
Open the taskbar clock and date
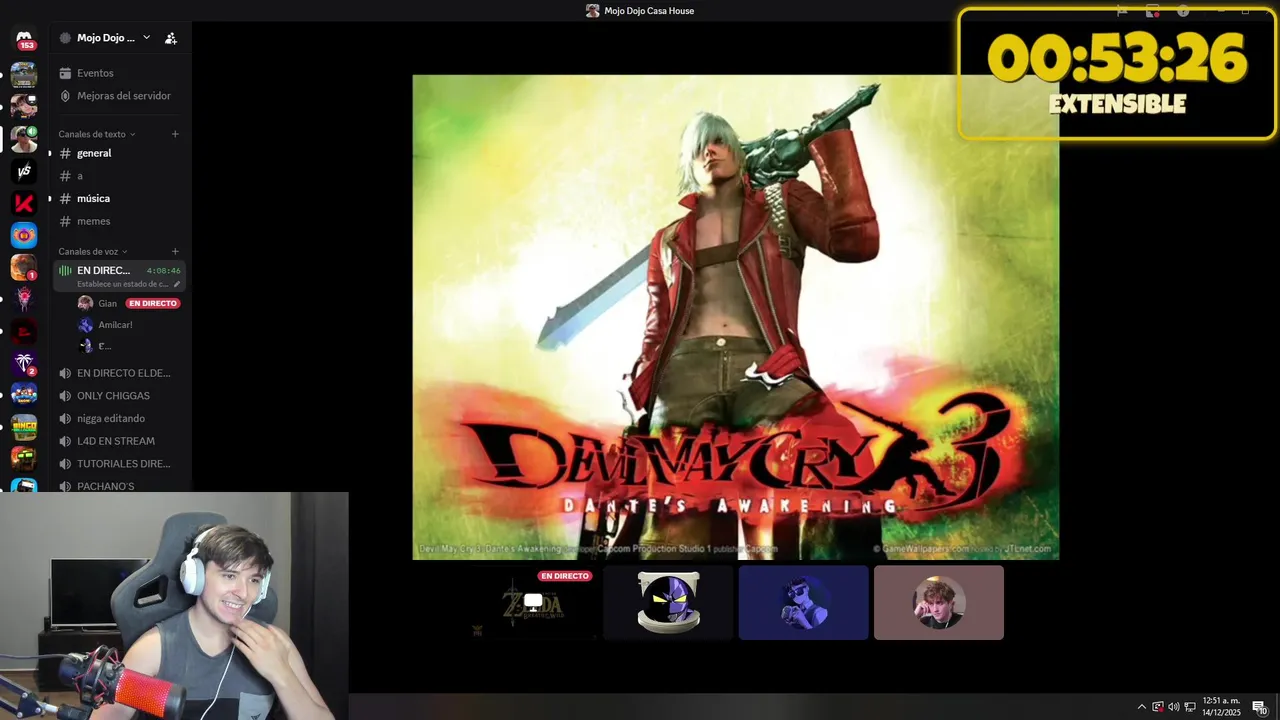[x=1221, y=707]
